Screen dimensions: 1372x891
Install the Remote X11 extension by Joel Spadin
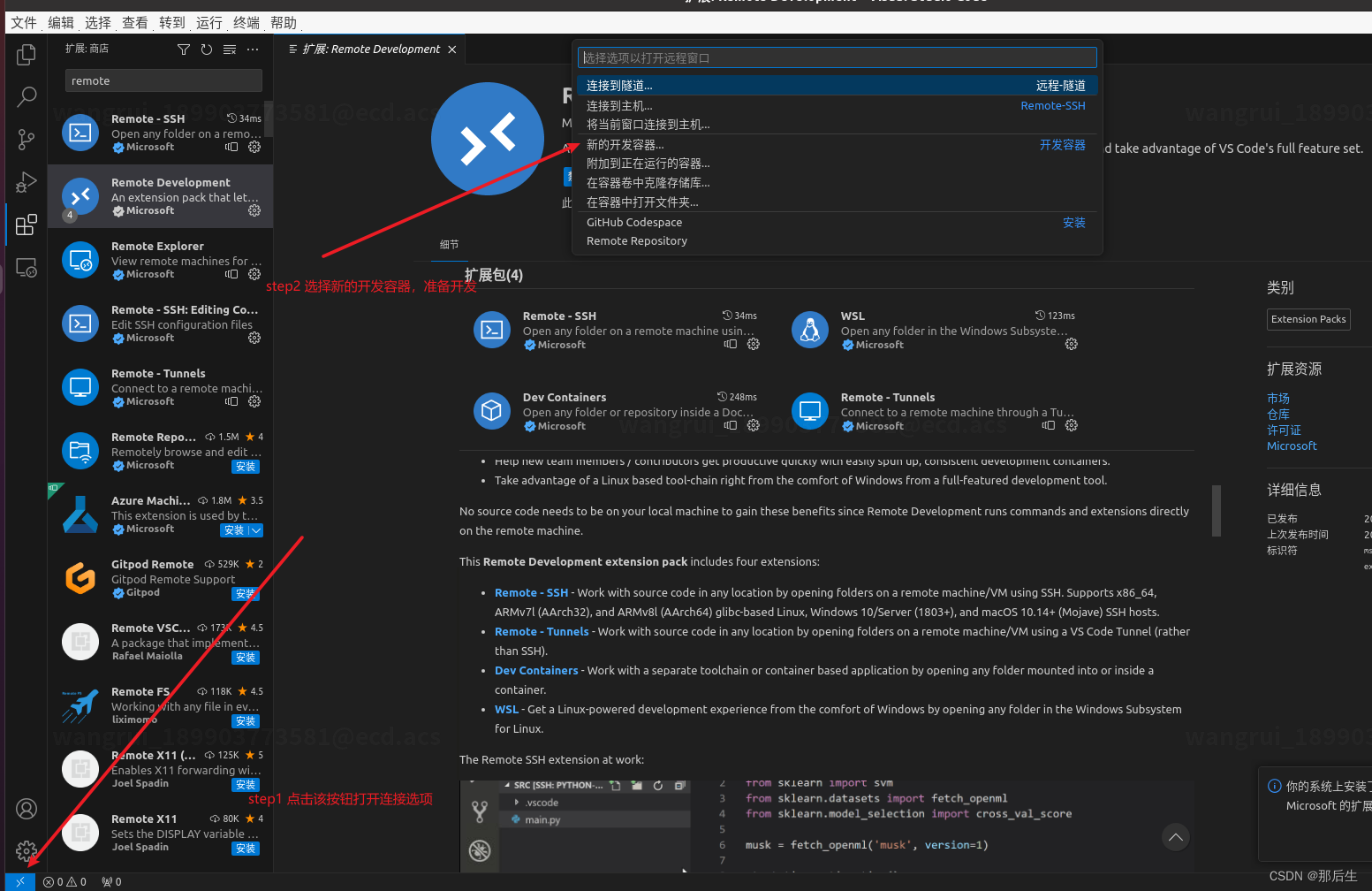point(246,849)
